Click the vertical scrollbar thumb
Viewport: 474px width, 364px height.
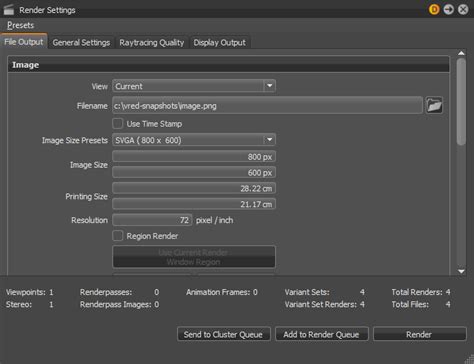tap(461, 102)
